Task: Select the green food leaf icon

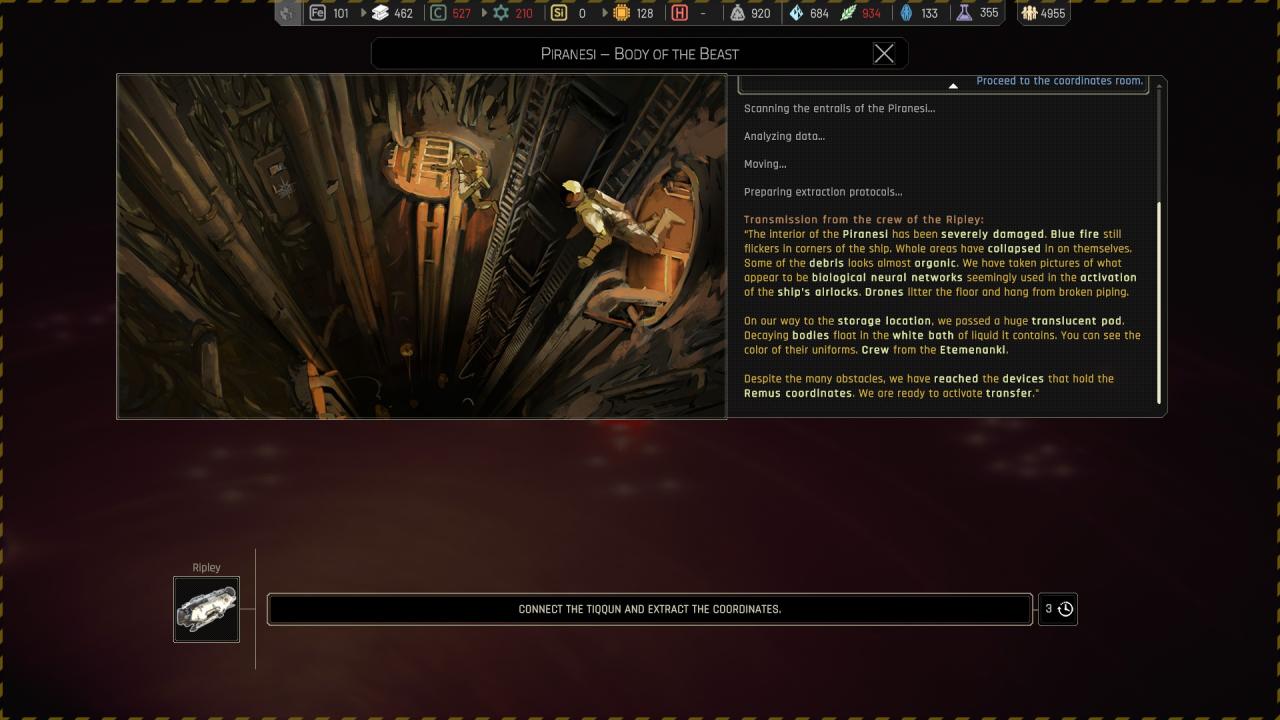Action: pyautogui.click(x=848, y=13)
